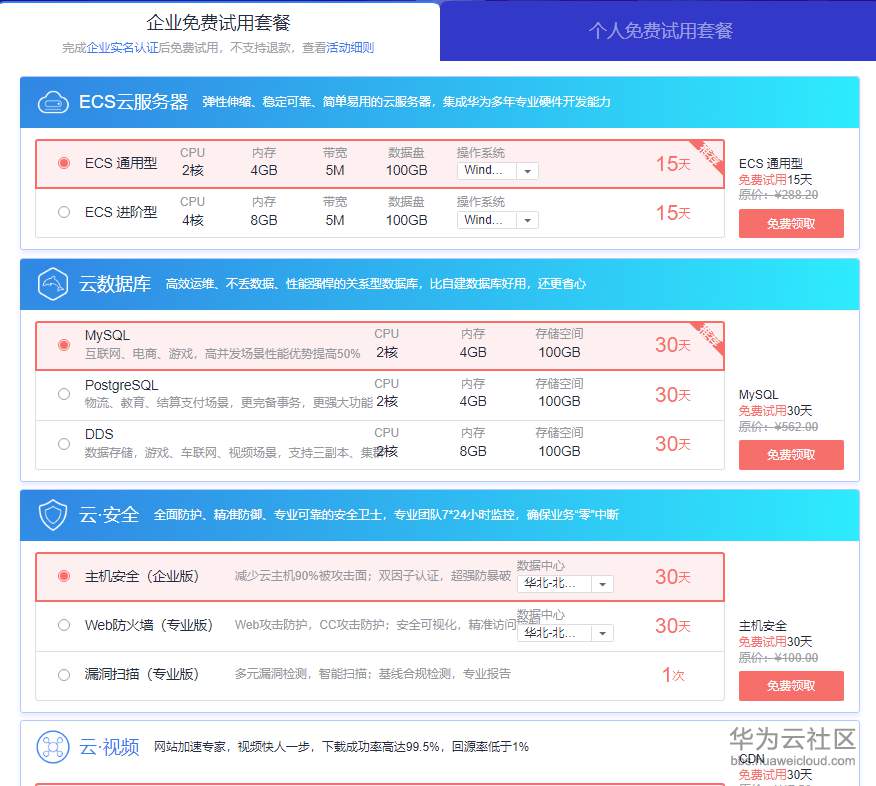Open the ECS 通用型 operating system dropdown
The height and width of the screenshot is (786, 876).
click(x=498, y=171)
